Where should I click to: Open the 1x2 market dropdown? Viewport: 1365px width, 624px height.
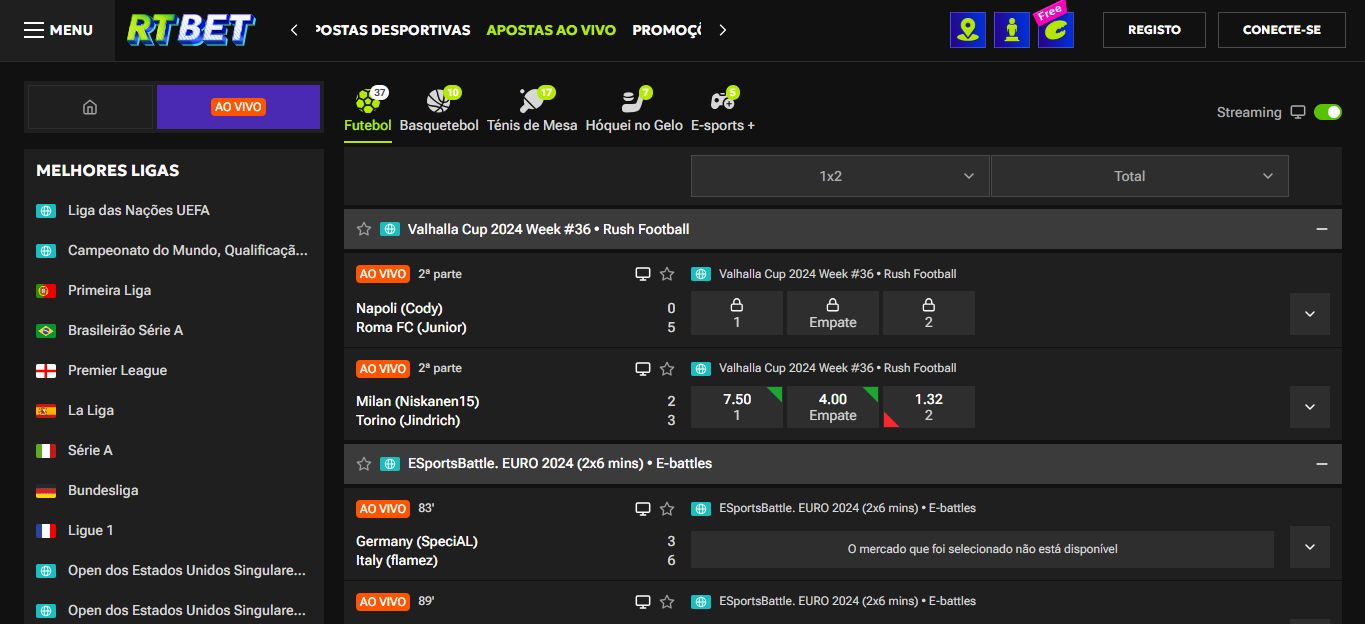coord(840,175)
